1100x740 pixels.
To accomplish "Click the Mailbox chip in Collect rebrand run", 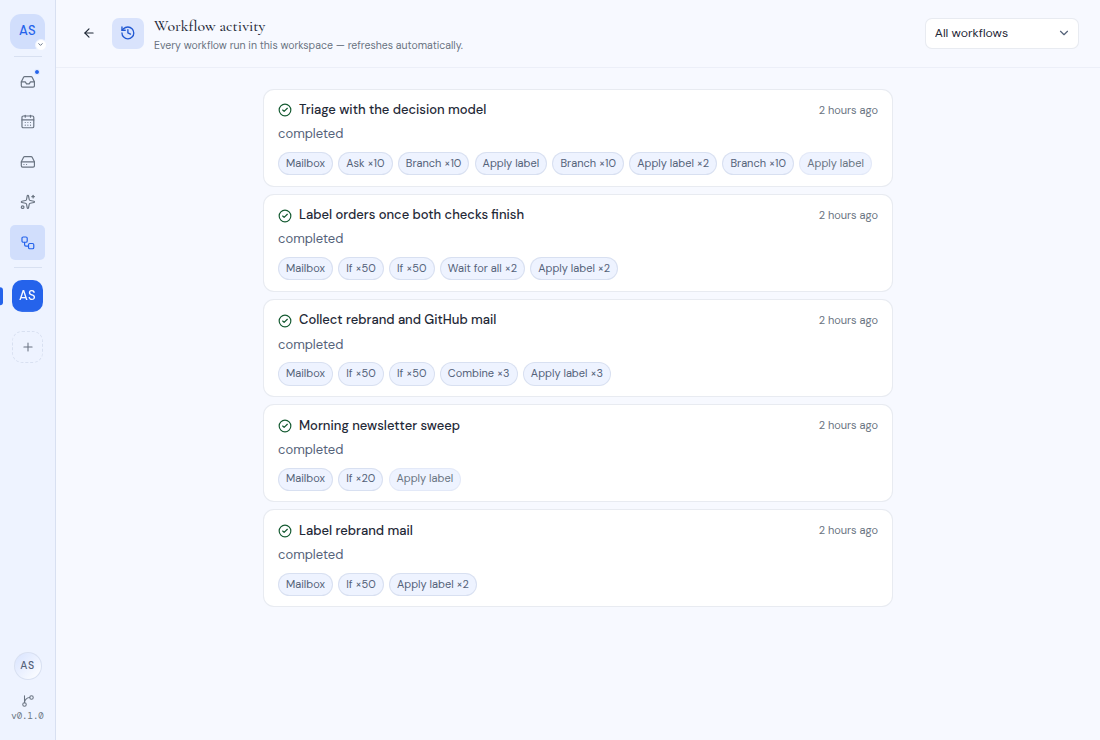I will pyautogui.click(x=305, y=374).
